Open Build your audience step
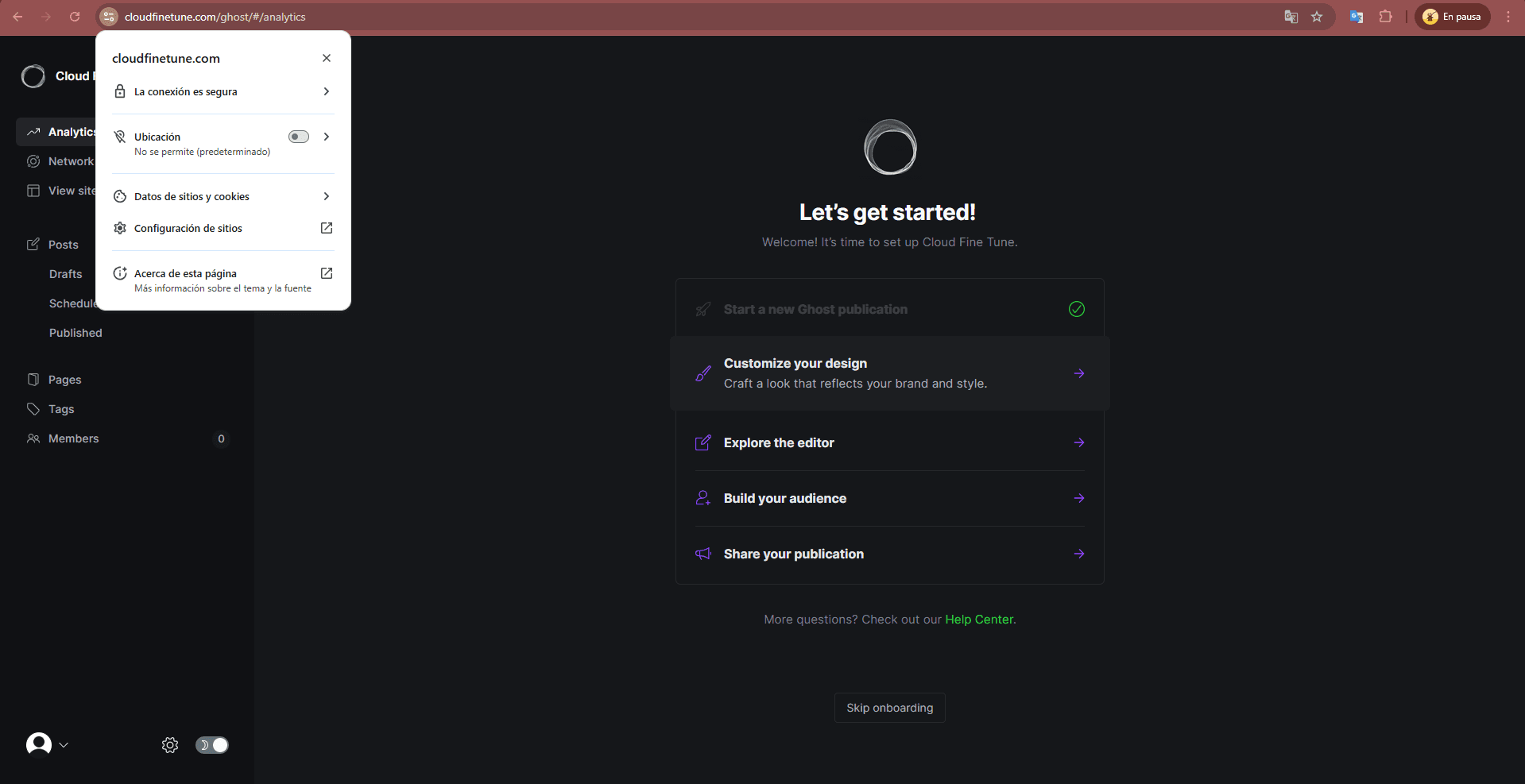1525x784 pixels. pos(889,498)
